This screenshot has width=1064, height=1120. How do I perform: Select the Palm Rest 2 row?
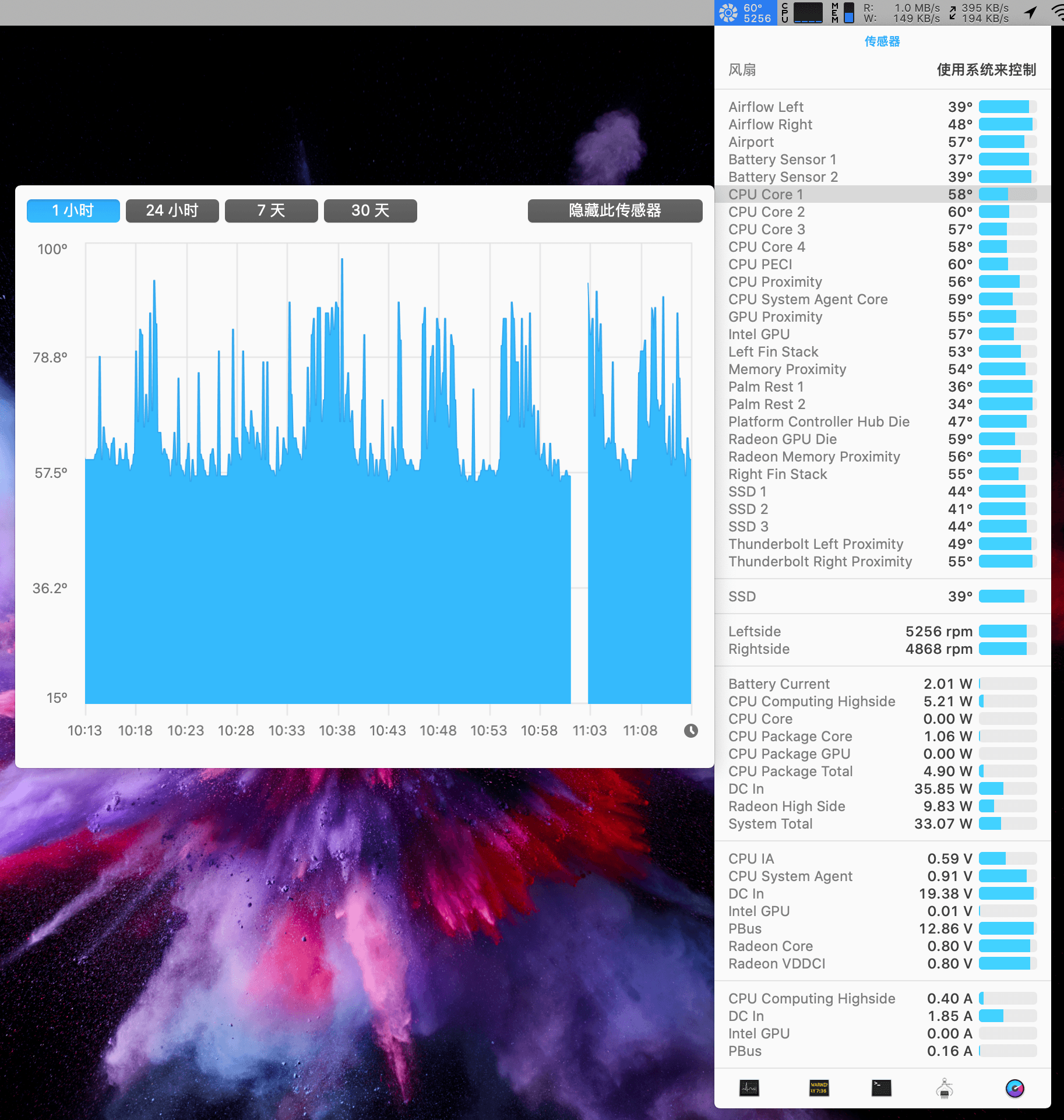[883, 404]
